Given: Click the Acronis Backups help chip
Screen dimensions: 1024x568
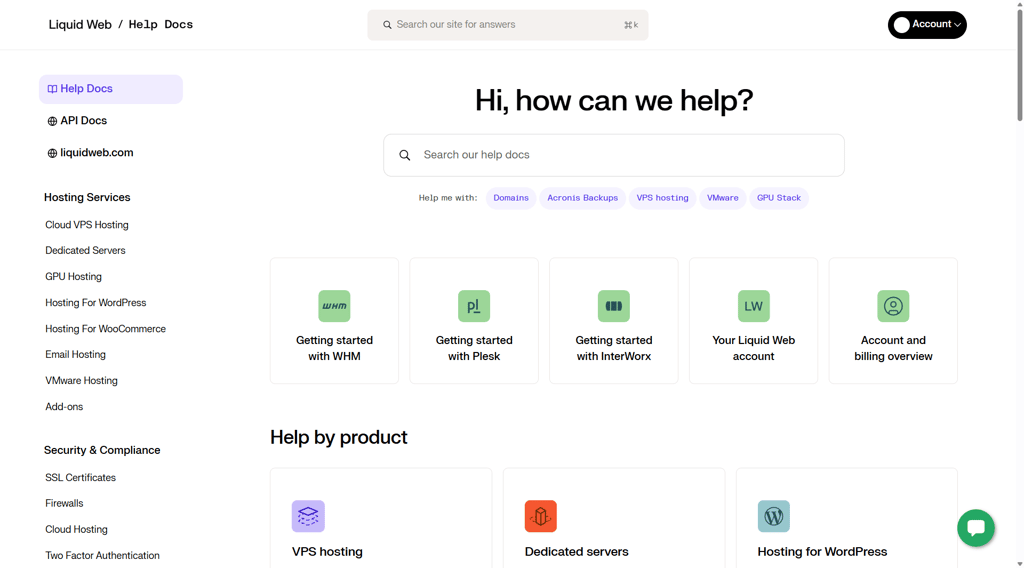Looking at the screenshot, I should (x=583, y=198).
